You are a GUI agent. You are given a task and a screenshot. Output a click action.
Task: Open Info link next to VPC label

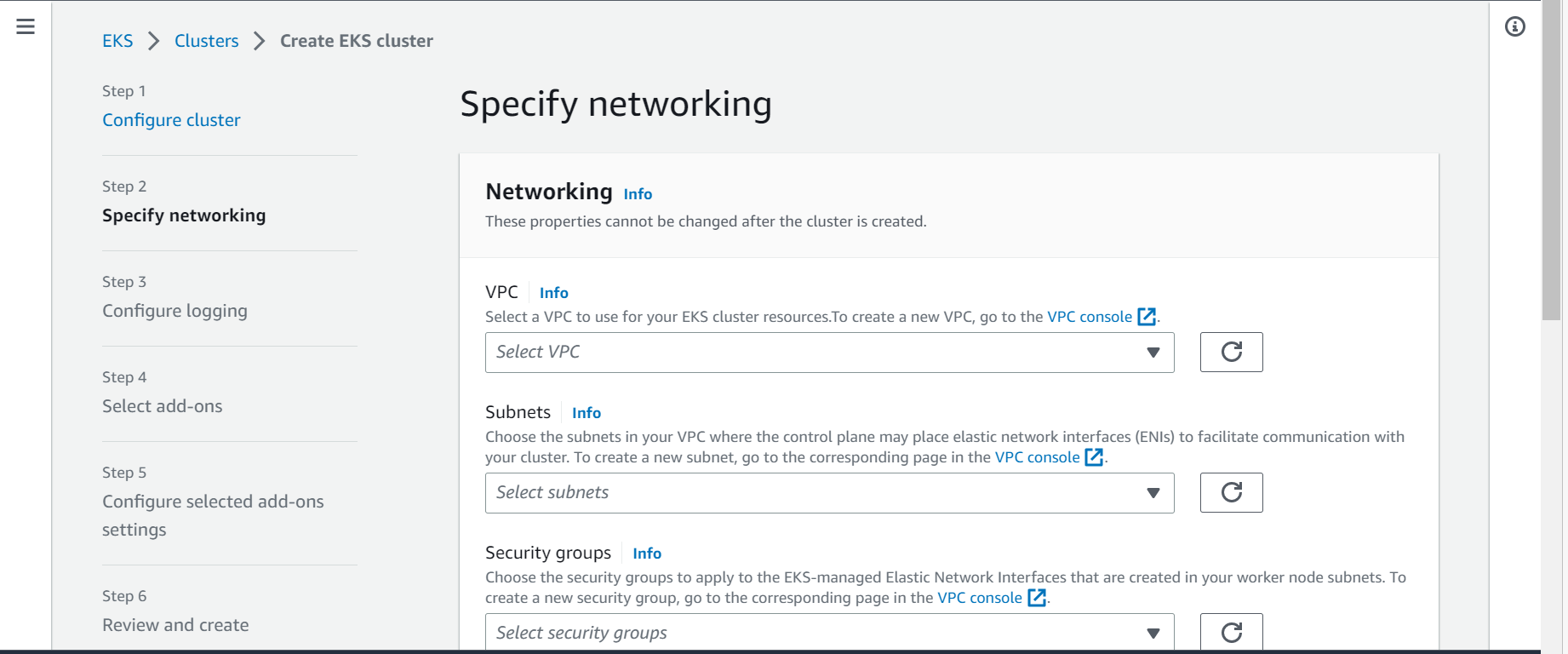553,293
